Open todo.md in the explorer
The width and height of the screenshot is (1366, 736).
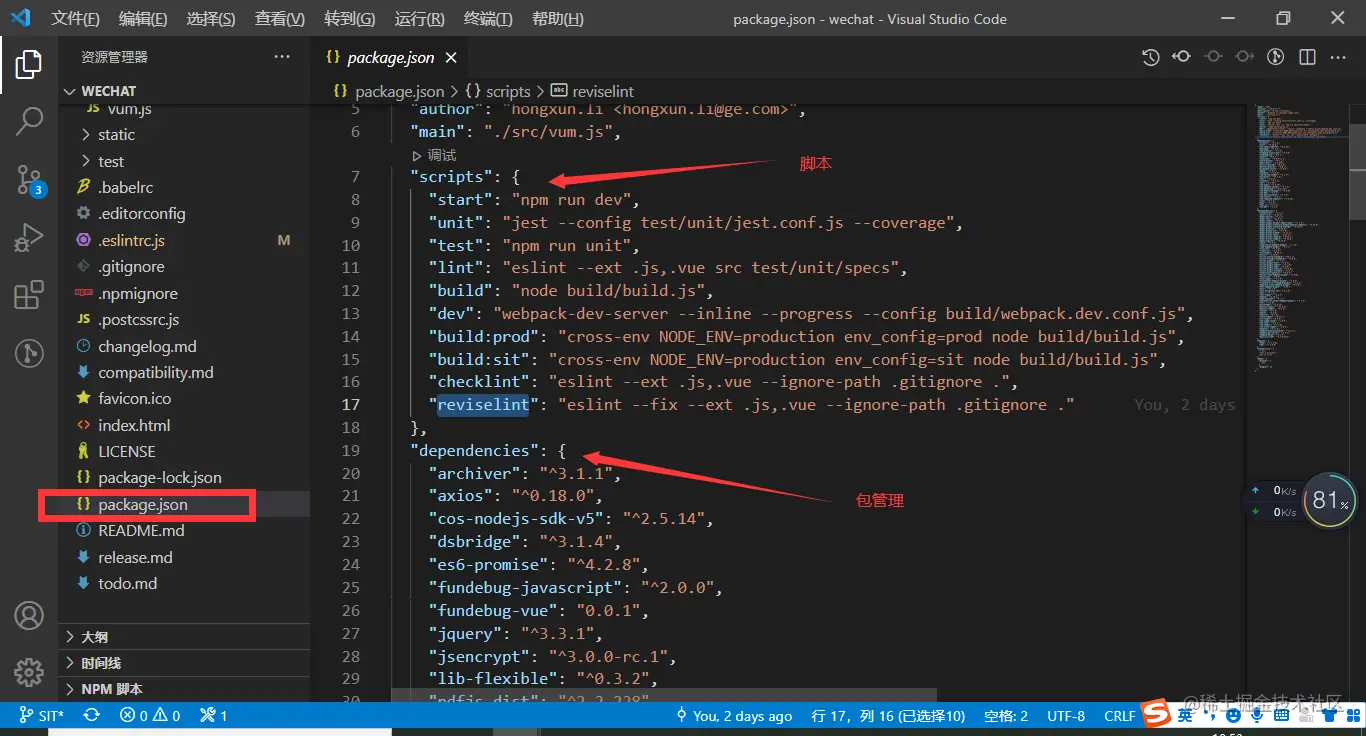point(184,583)
